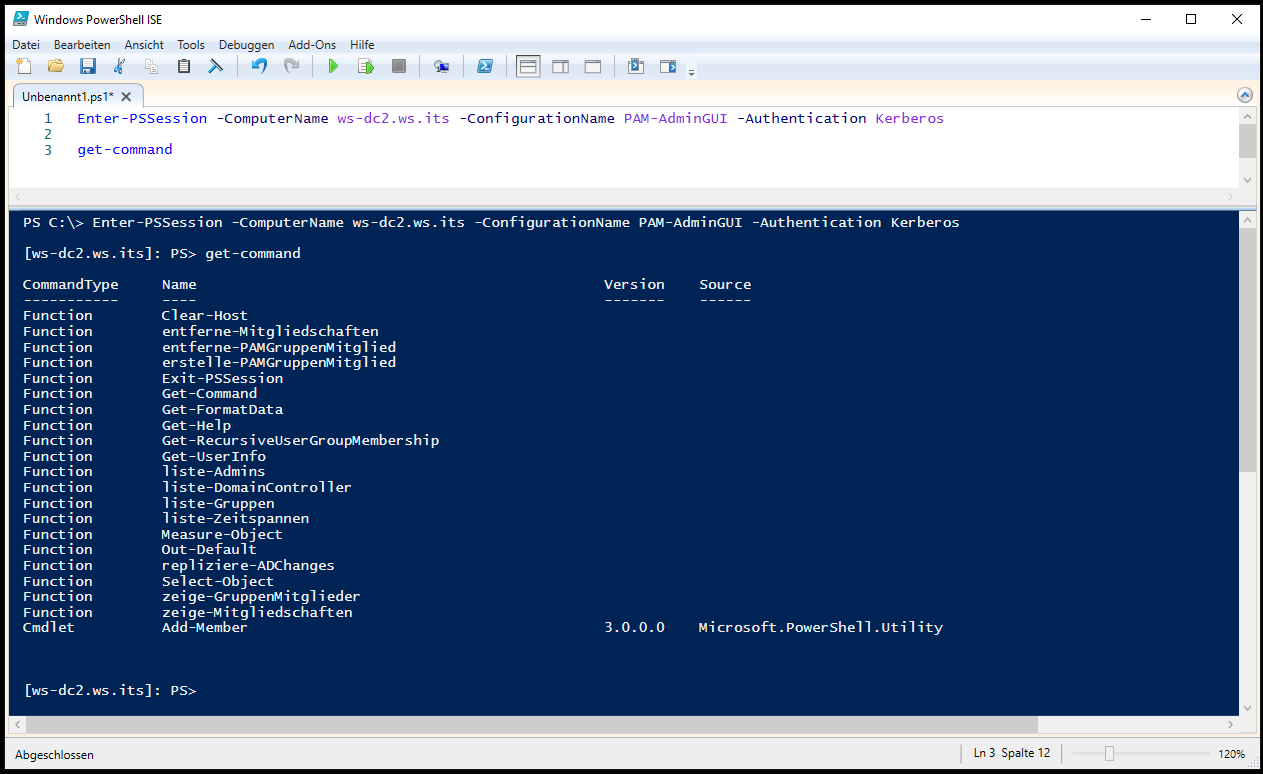This screenshot has width=1263, height=774.
Task: Select liste-Zeitspannen row text
Action: [235, 518]
